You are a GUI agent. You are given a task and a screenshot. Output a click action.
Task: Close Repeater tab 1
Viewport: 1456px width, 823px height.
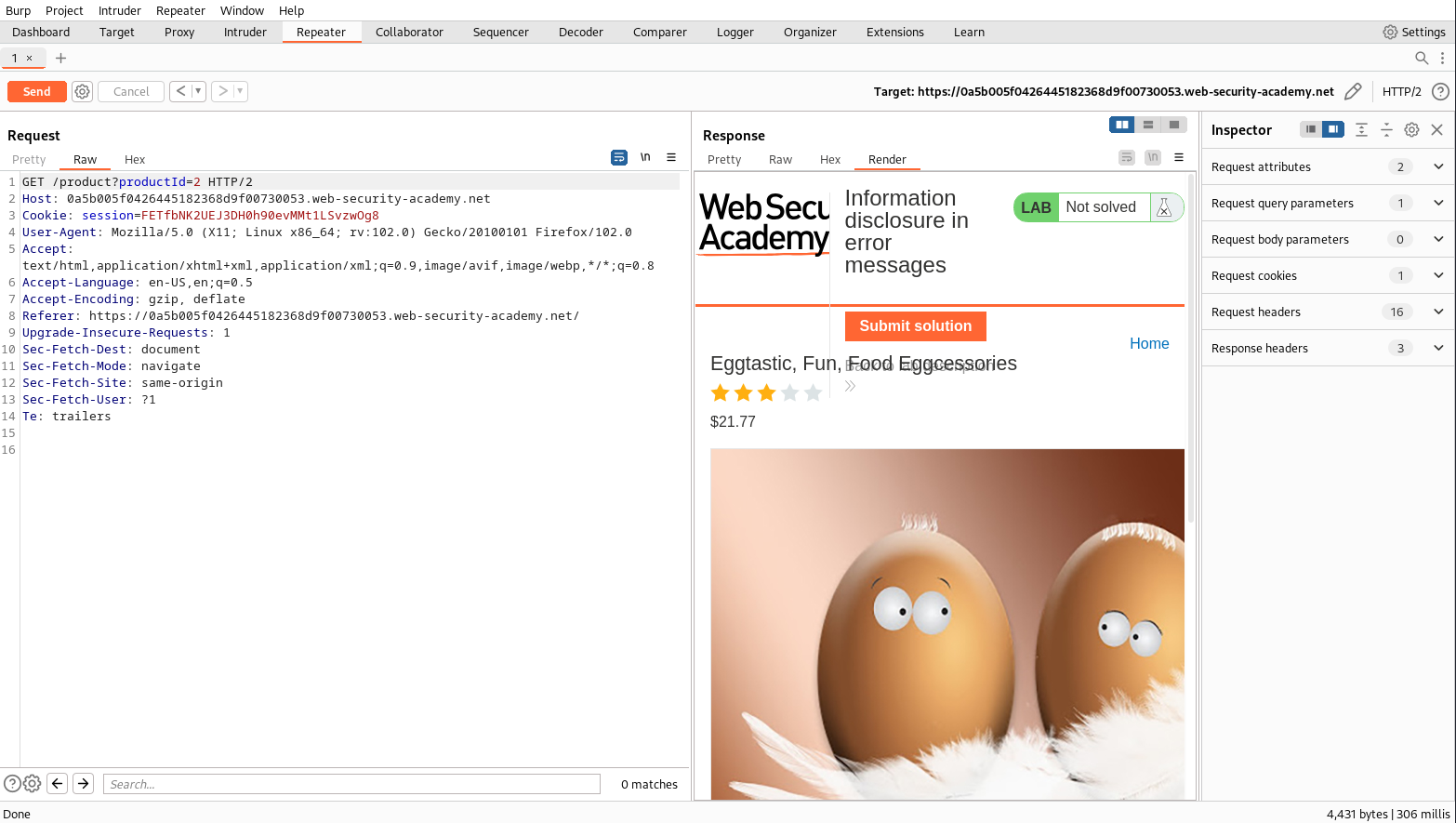coord(30,58)
